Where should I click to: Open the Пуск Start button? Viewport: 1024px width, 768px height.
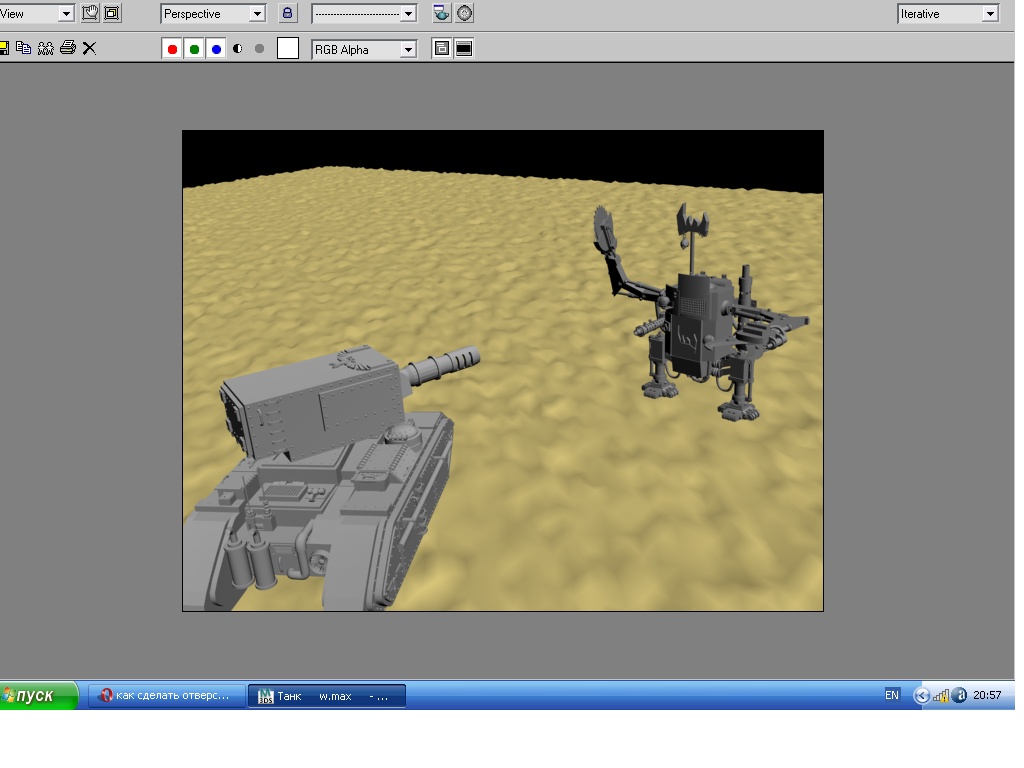[39, 696]
